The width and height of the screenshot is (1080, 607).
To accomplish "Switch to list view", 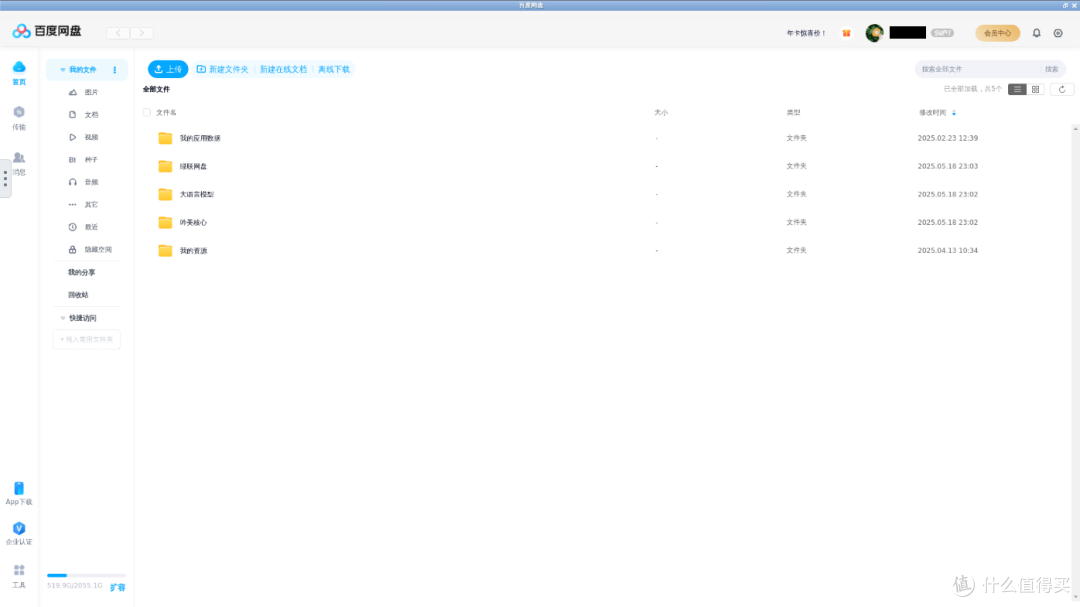I will click(x=1017, y=90).
